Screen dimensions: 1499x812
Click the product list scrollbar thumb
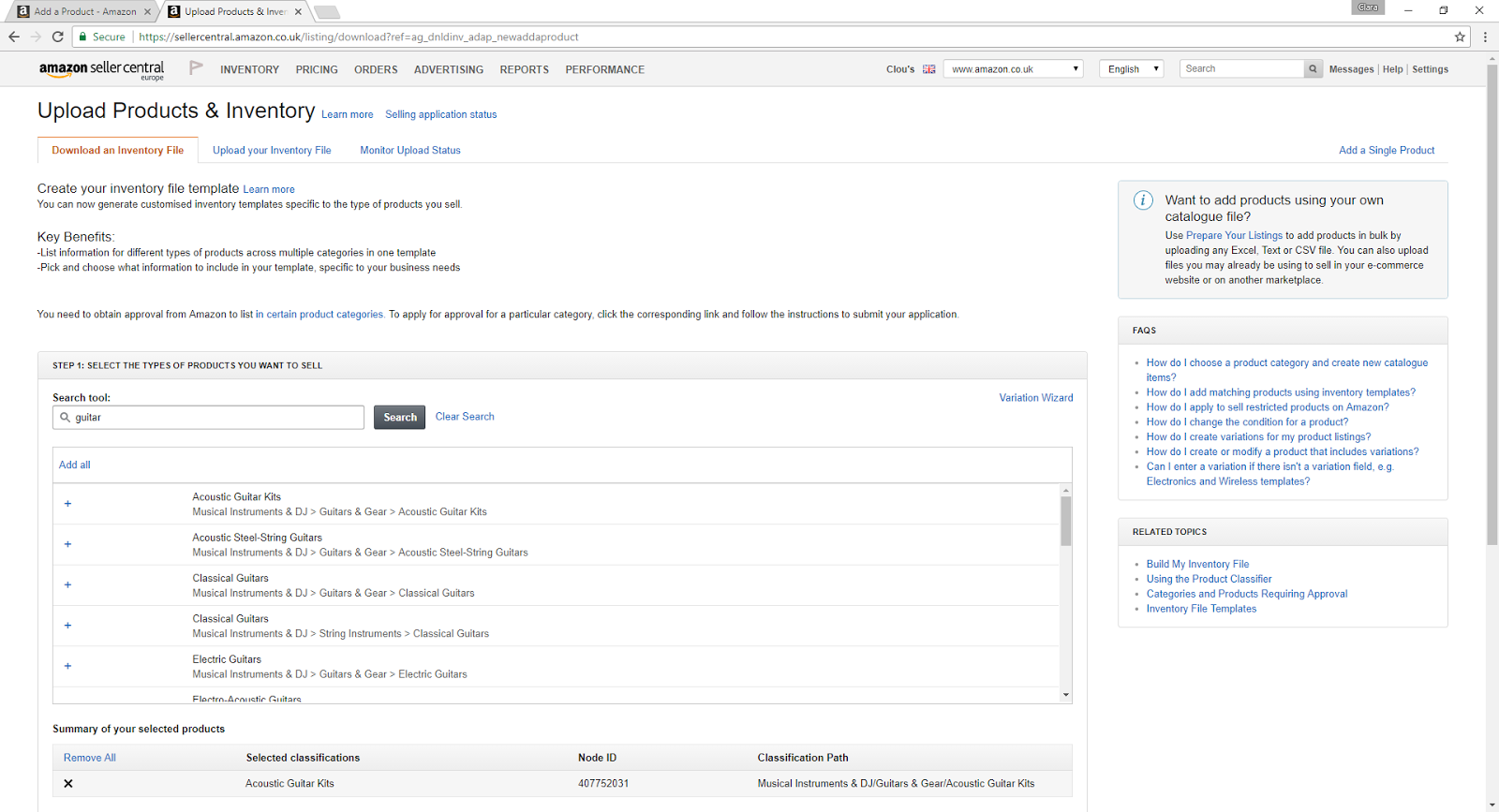point(1065,521)
